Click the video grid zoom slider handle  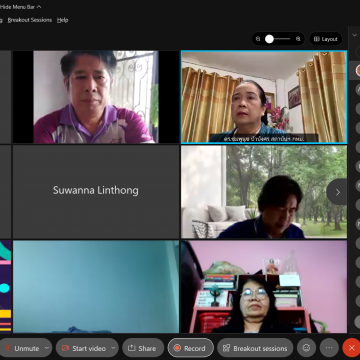click(269, 39)
